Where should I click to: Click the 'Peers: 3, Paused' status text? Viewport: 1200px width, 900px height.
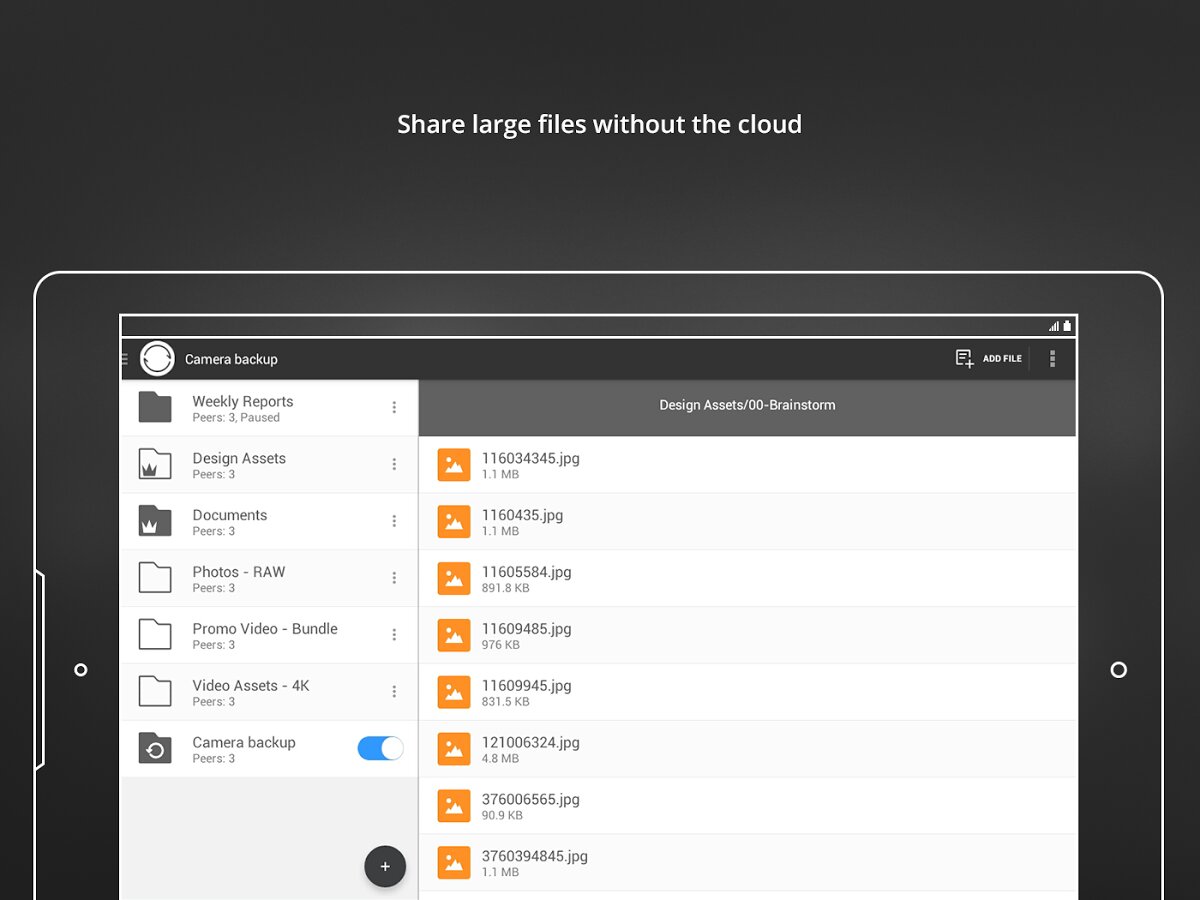click(x=236, y=418)
